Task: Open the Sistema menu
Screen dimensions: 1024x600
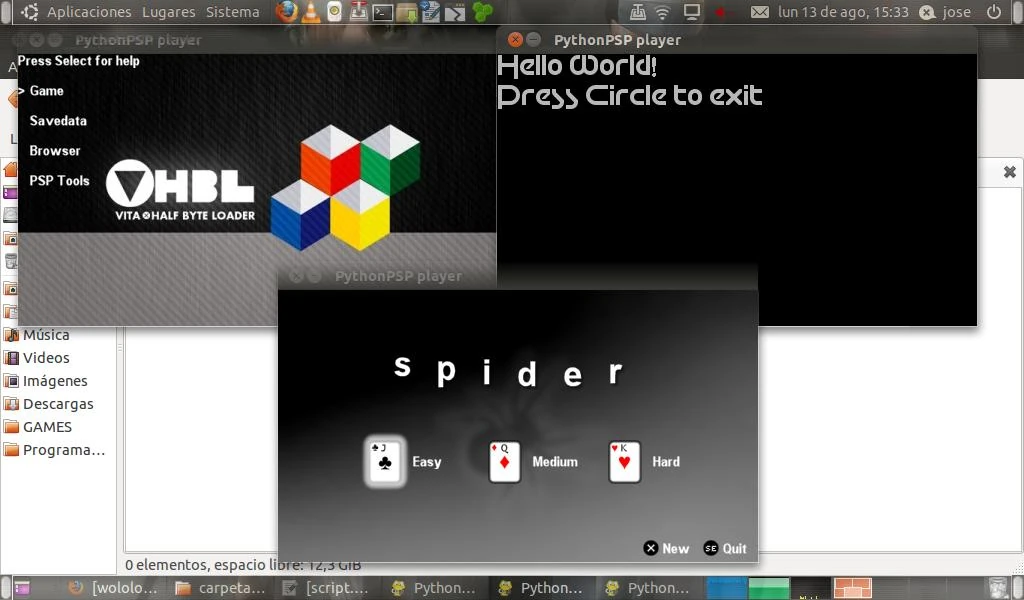Action: 232,12
